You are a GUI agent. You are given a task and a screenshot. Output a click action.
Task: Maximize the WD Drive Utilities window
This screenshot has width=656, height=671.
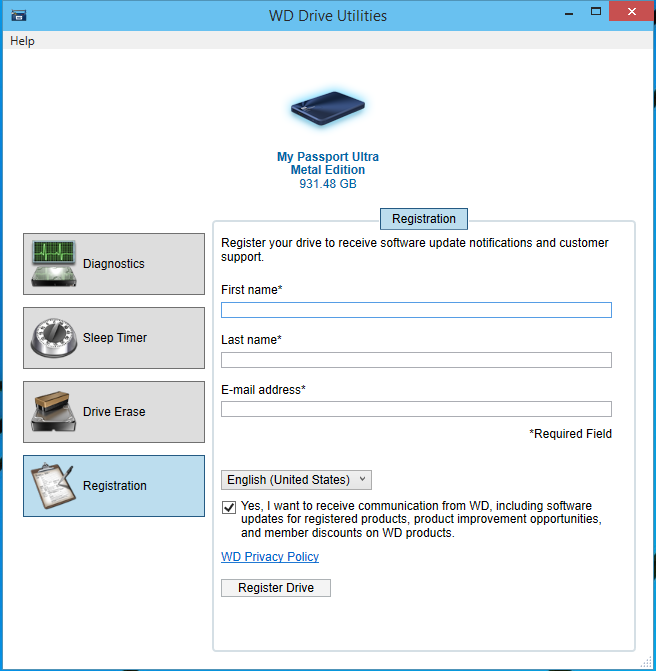(x=596, y=12)
